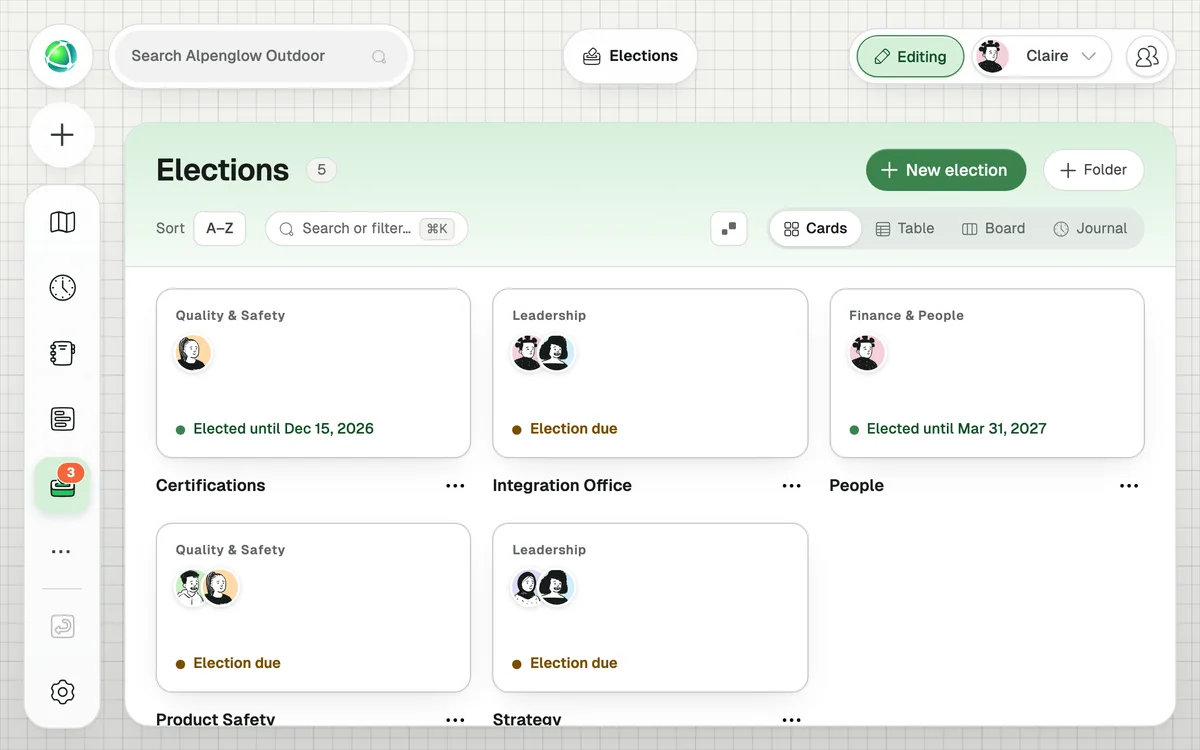This screenshot has height=750, width=1200.
Task: Switch to the Table view
Action: pos(905,228)
